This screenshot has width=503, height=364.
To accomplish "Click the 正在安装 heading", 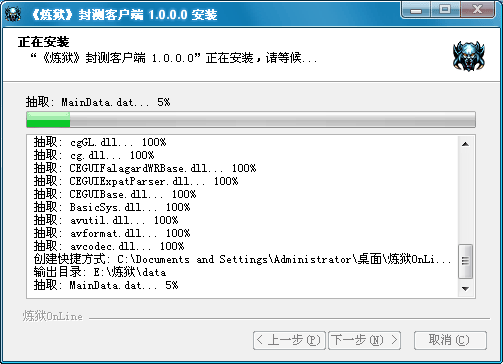I will coord(43,42).
